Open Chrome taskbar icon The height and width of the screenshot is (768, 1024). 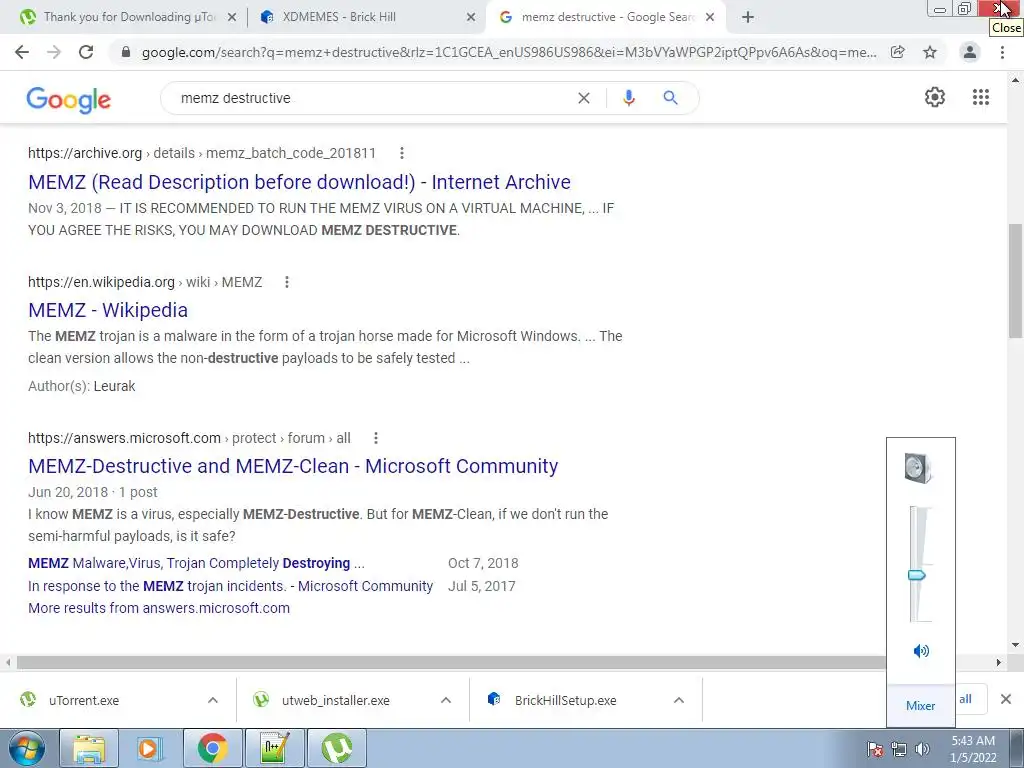pos(212,748)
